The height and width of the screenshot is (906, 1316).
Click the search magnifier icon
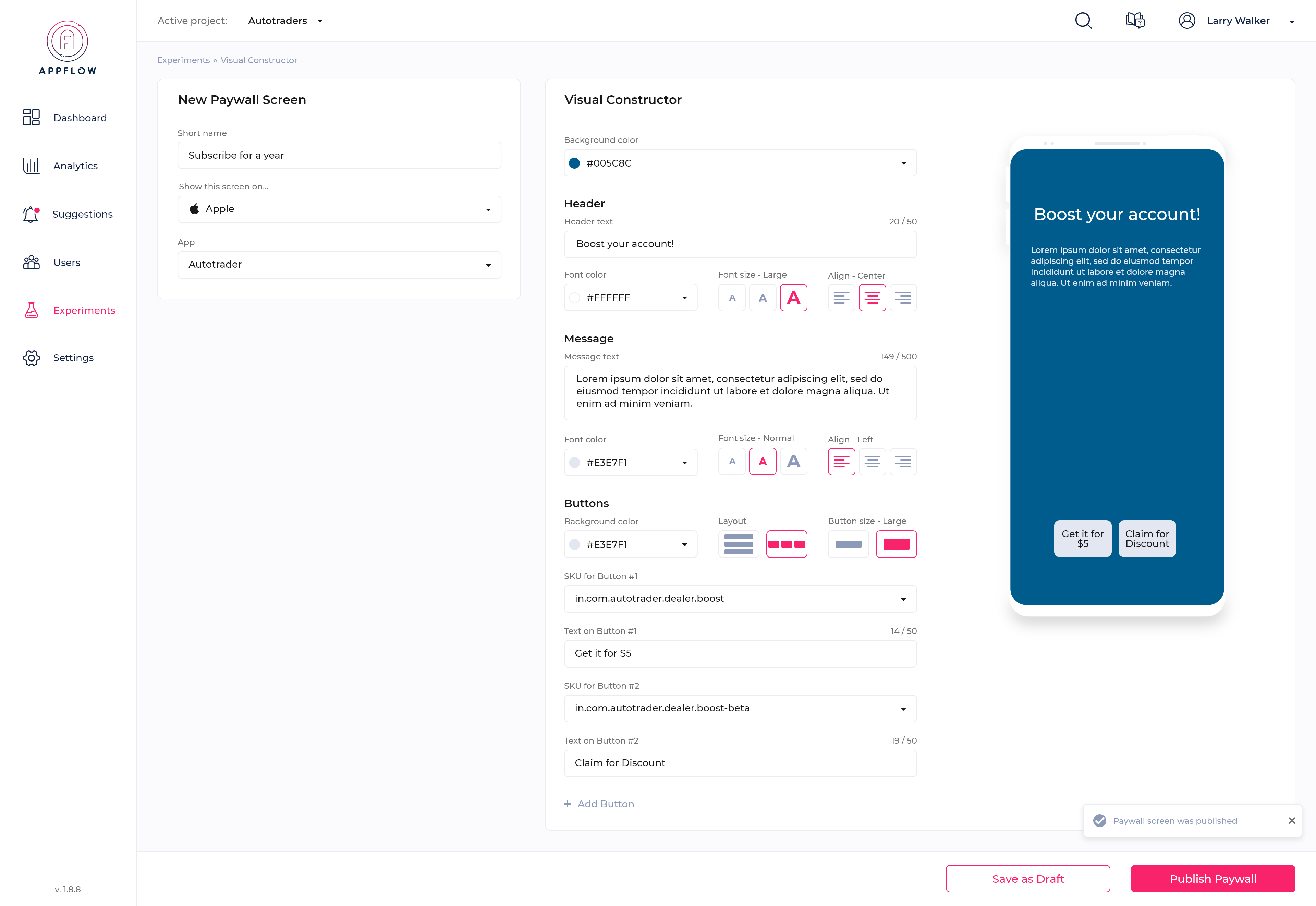(1083, 21)
